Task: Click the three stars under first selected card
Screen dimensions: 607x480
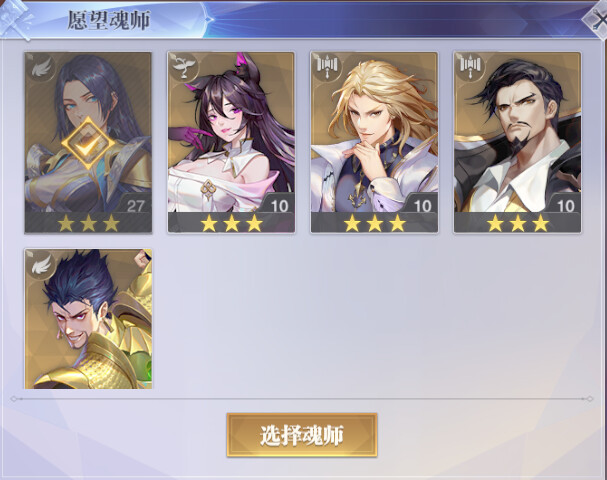Action: click(88, 223)
